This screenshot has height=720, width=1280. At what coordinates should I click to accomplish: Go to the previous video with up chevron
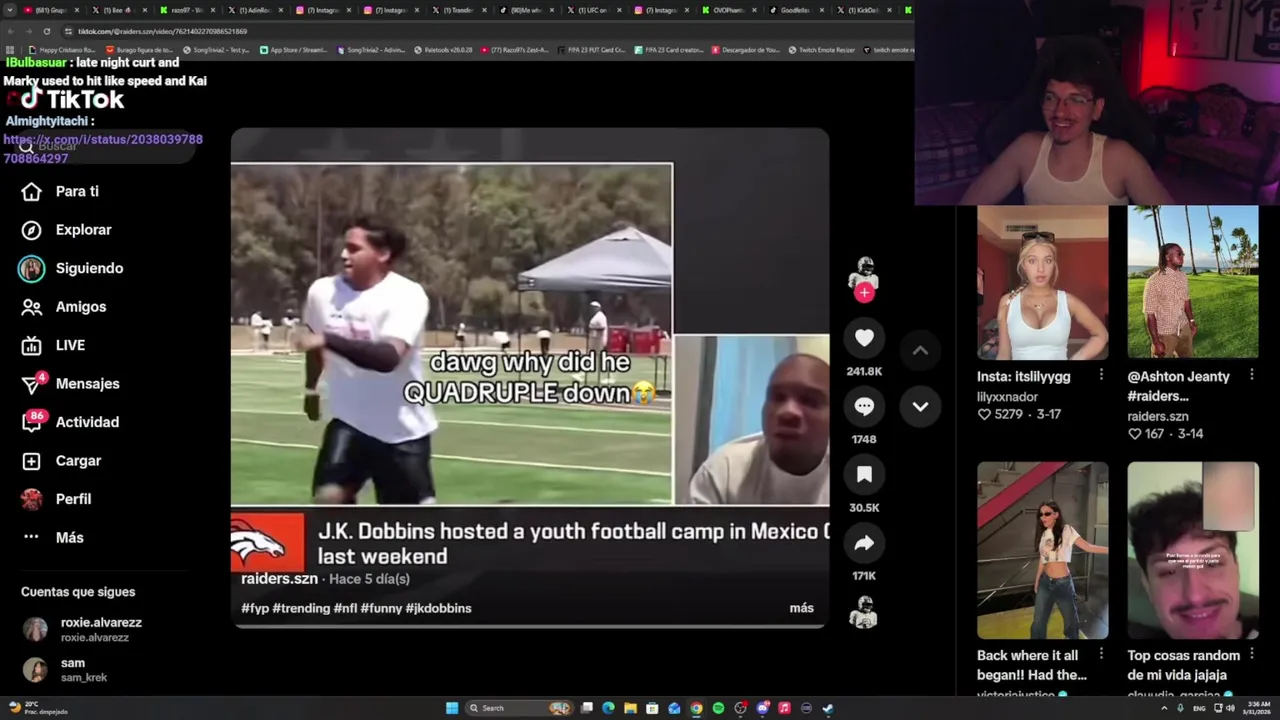[920, 350]
